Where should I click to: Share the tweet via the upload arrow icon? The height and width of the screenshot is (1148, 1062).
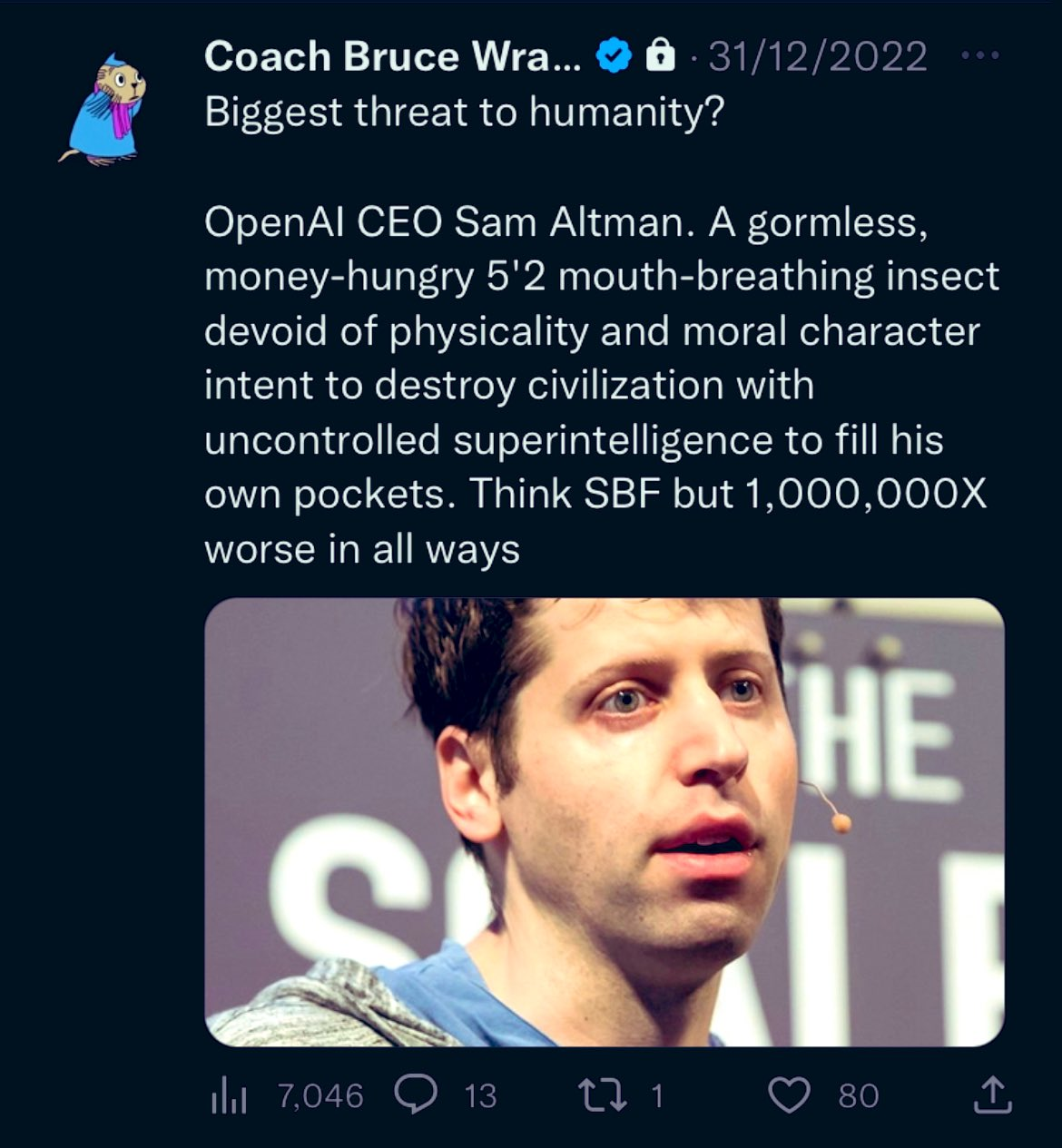992,1094
